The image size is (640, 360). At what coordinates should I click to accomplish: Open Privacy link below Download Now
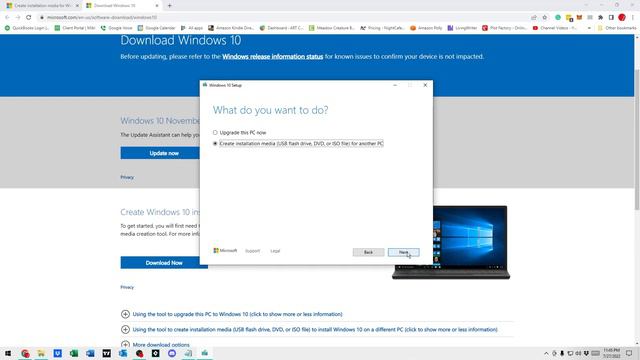[127, 287]
